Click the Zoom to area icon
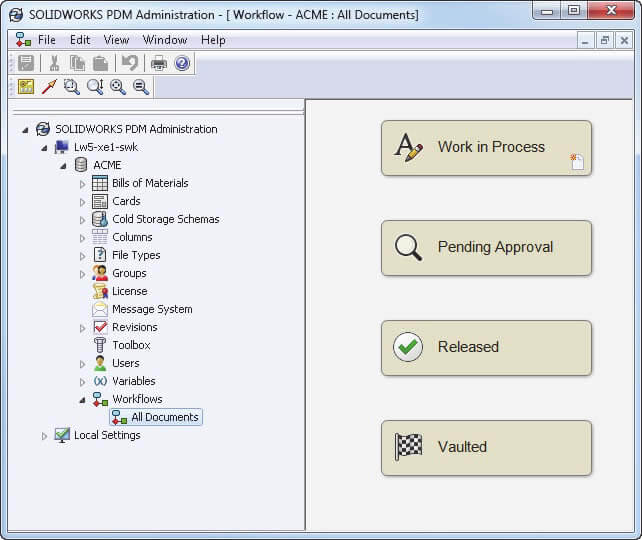Image resolution: width=642 pixels, height=540 pixels. tap(72, 87)
